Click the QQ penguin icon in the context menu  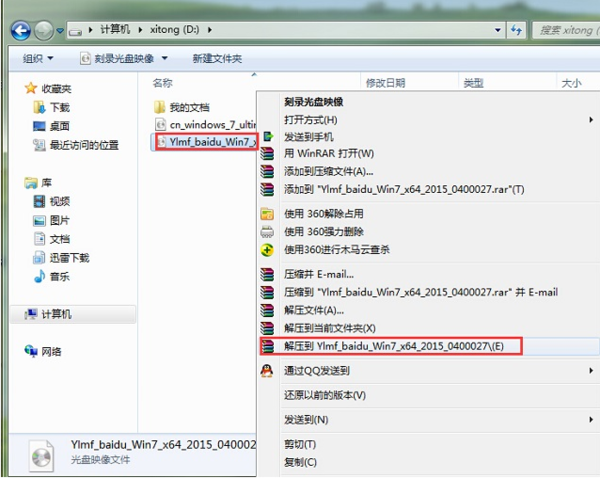pyautogui.click(x=267, y=370)
